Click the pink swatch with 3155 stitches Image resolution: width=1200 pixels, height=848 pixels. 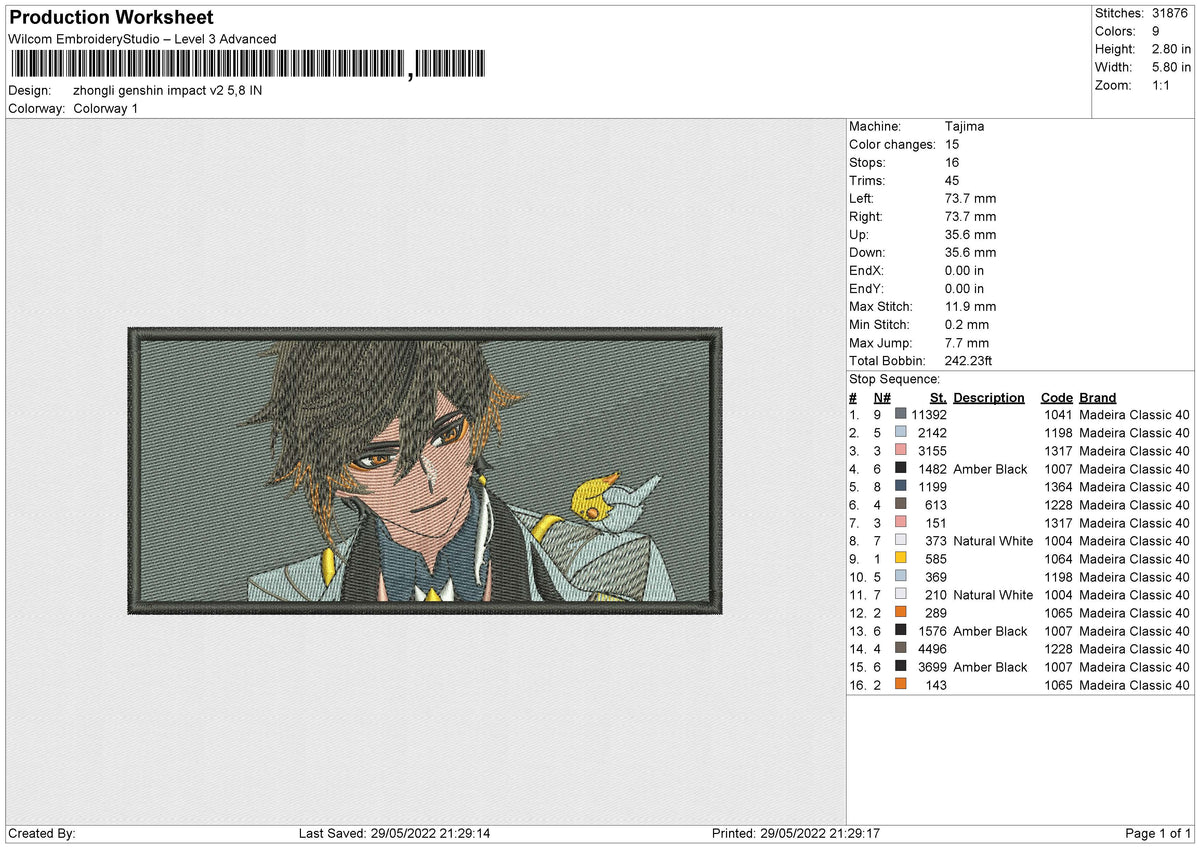pyautogui.click(x=901, y=451)
